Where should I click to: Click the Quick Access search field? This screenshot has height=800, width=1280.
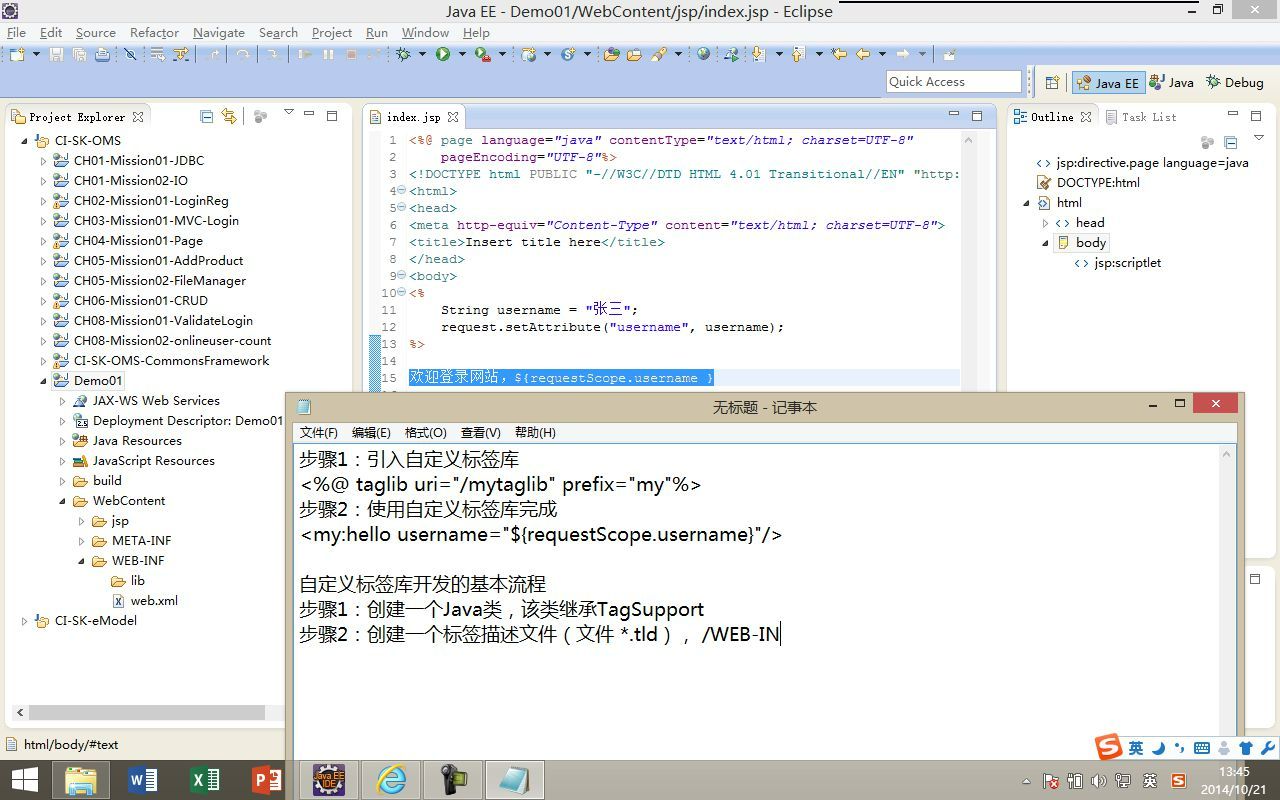pos(954,82)
